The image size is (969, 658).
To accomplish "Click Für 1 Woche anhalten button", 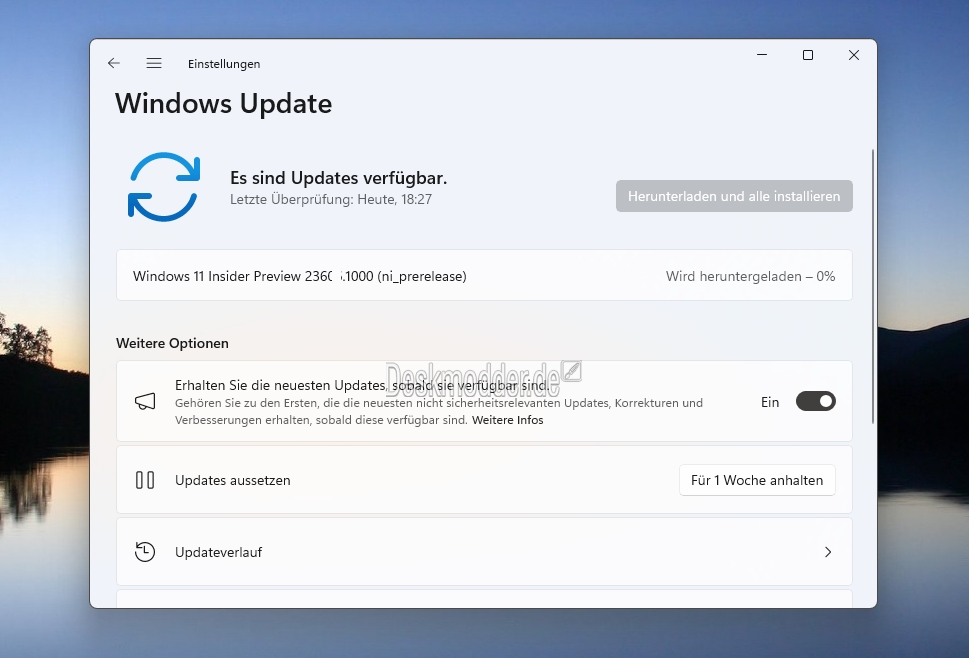I will (757, 480).
